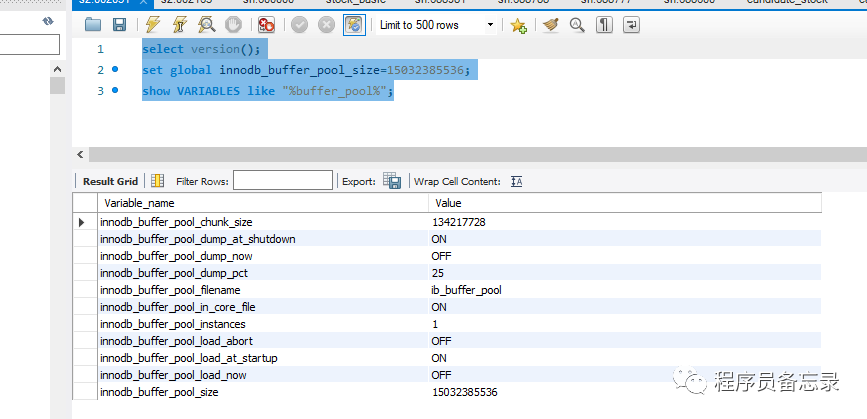Export the recordset to external file
The width and height of the screenshot is (867, 419).
click(392, 181)
